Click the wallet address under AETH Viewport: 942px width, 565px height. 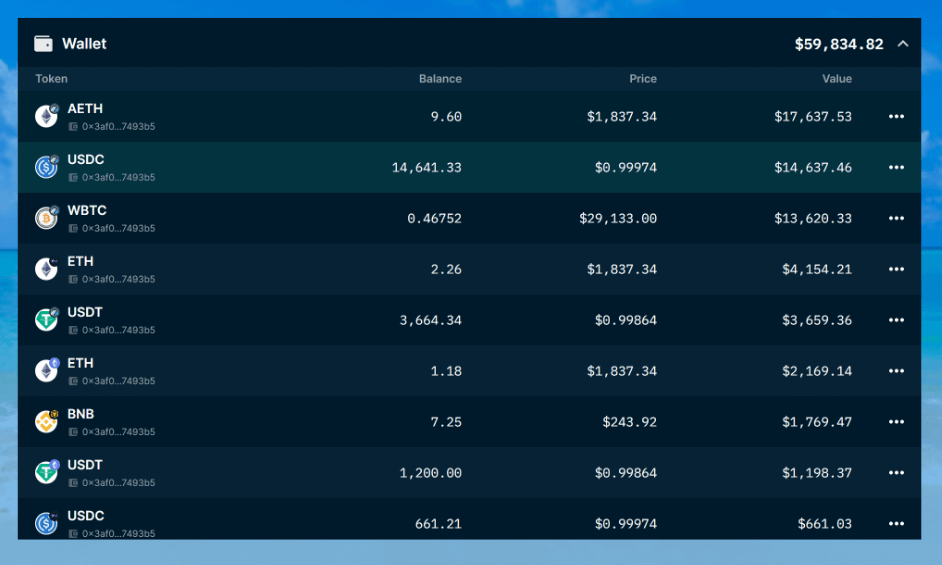click(118, 127)
